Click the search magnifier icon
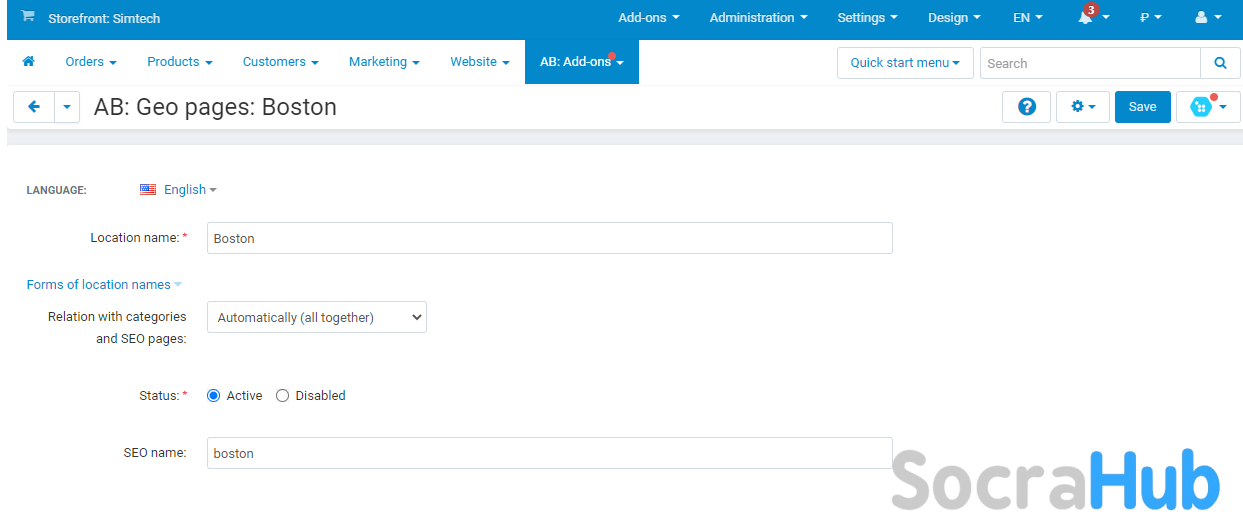Viewport: 1243px width, 515px height. click(1220, 63)
